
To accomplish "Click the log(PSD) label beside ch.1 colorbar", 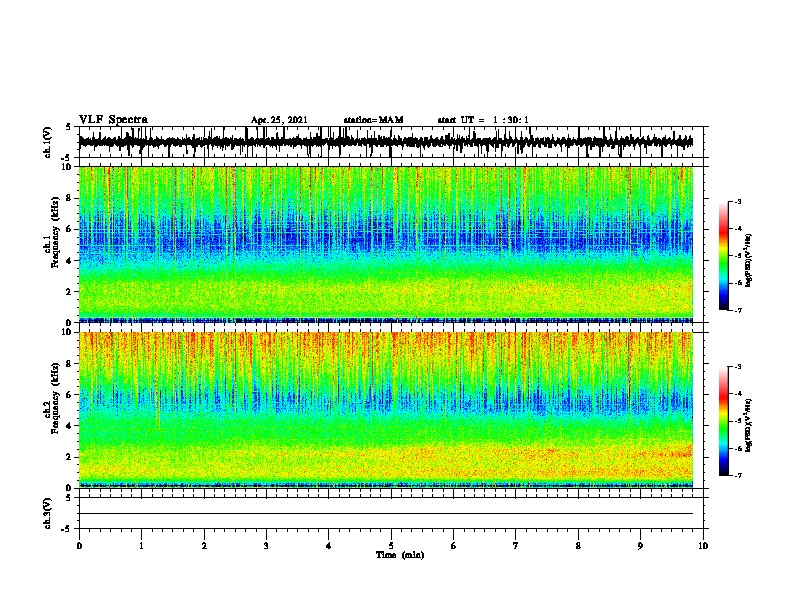I will point(748,261).
